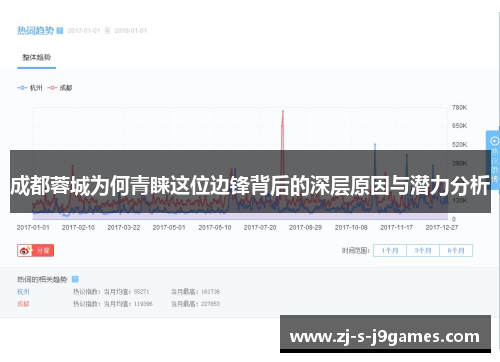Open the 杭州 keyword link

23,292
